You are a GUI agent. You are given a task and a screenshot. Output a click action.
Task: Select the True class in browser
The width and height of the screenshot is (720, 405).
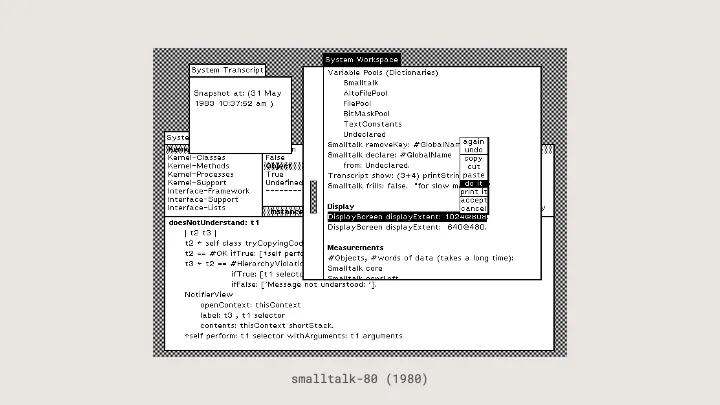275,174
